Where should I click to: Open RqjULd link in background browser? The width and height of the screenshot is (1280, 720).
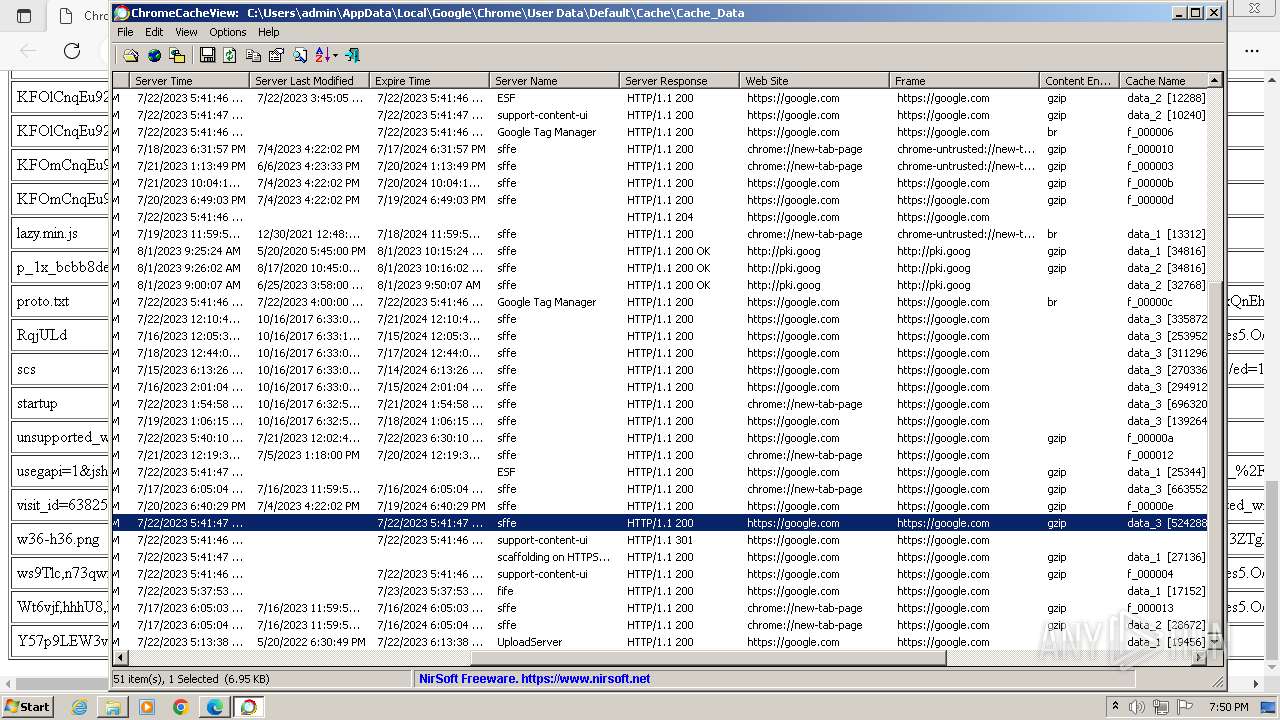(42, 335)
